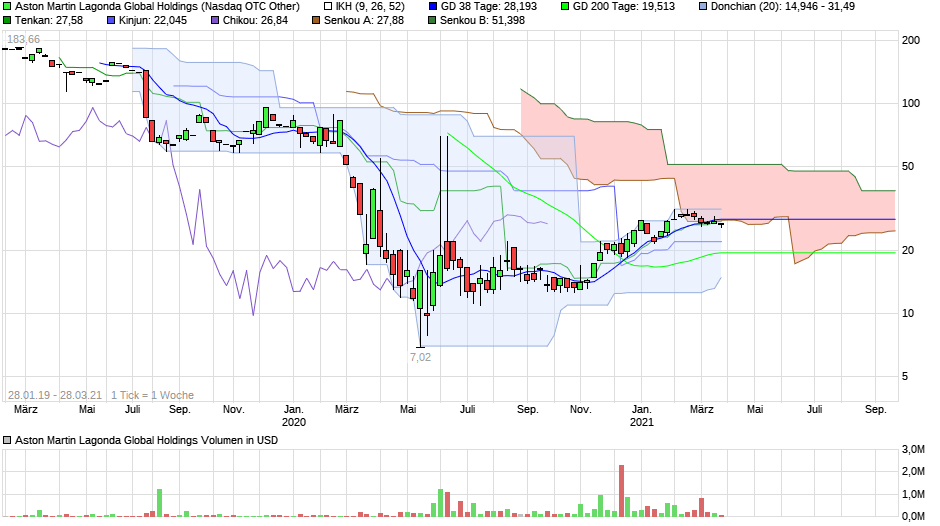Click the bright green GD 200 Tage swatch
The image size is (940, 526).
click(565, 7)
